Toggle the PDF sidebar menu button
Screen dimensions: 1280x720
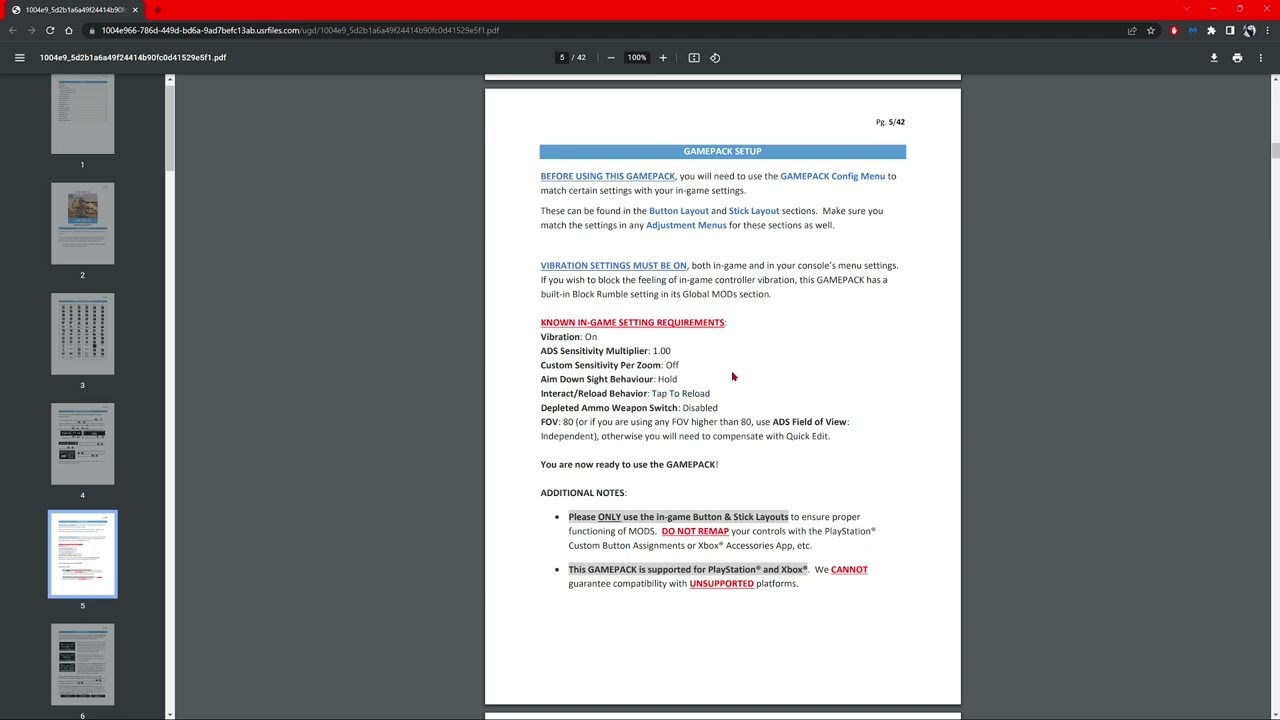[19, 58]
